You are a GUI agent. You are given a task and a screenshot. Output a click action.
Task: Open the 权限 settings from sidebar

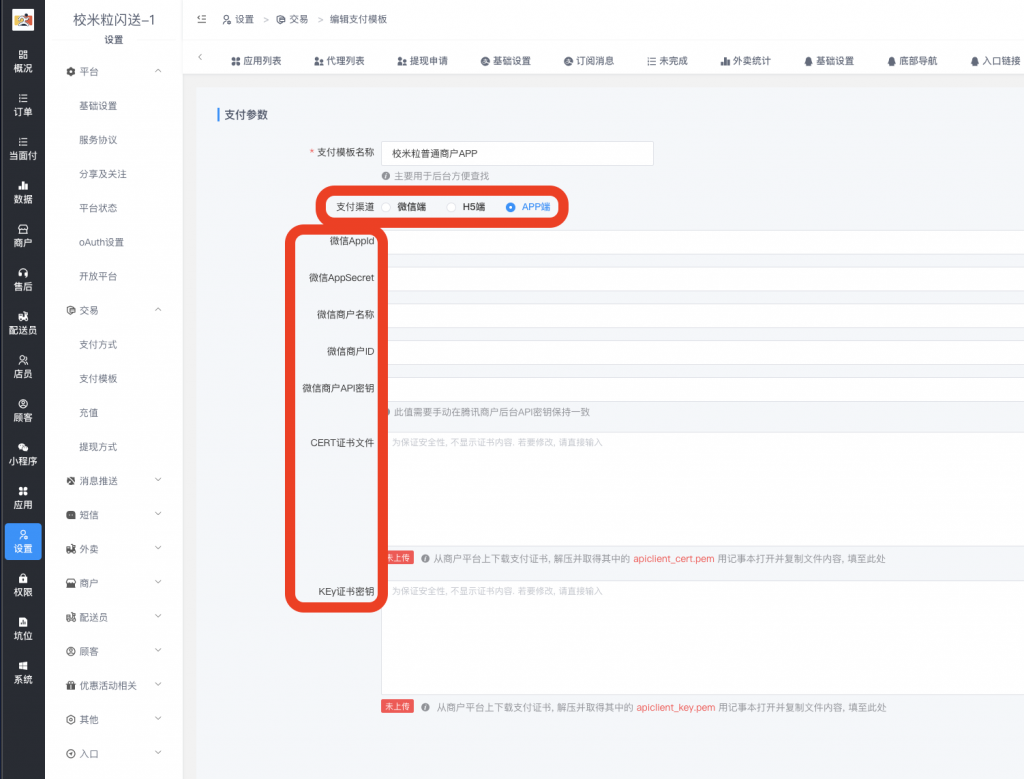(x=22, y=585)
